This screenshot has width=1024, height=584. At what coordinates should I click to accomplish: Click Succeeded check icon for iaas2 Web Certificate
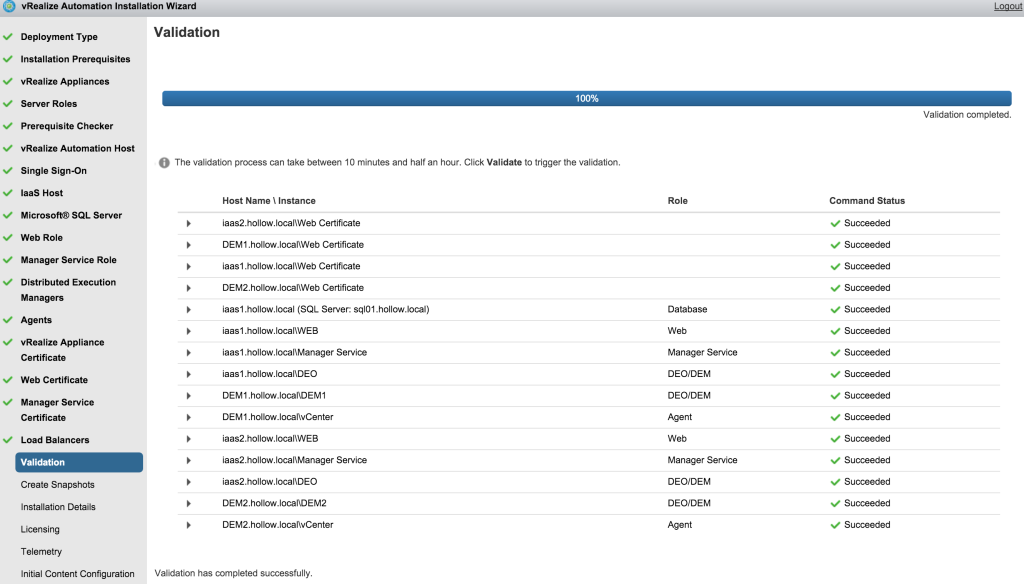835,223
